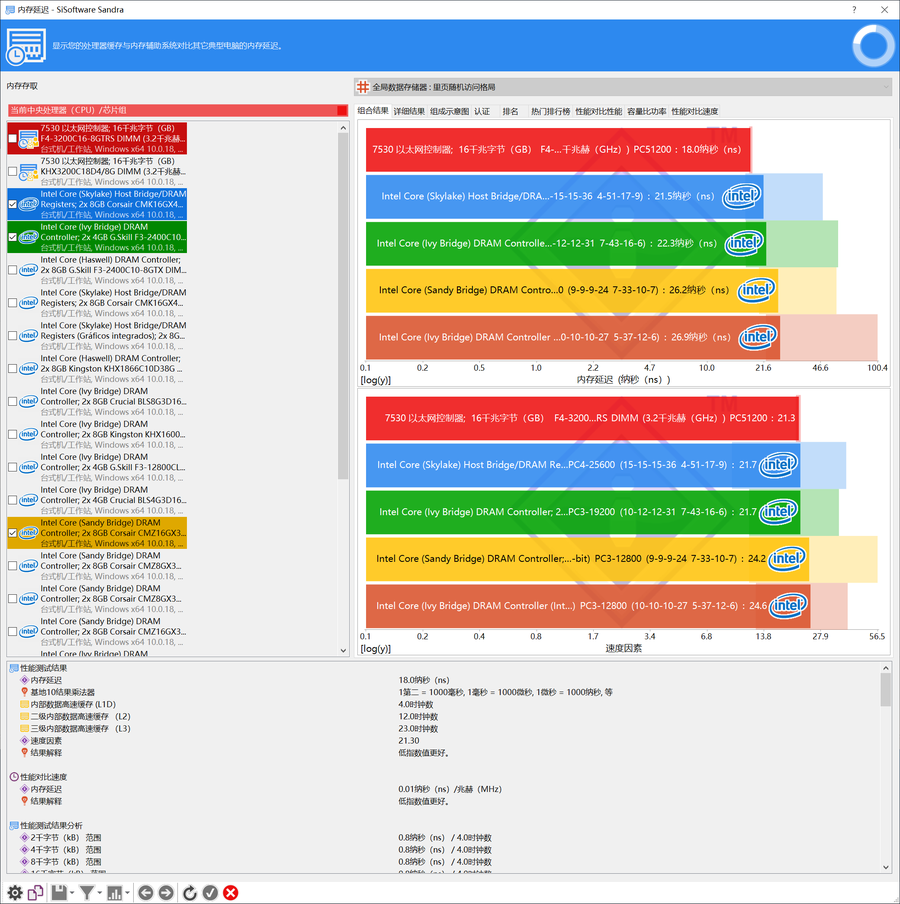Click the circular refresh arrow icon
Image resolution: width=900 pixels, height=904 pixels.
[x=190, y=892]
